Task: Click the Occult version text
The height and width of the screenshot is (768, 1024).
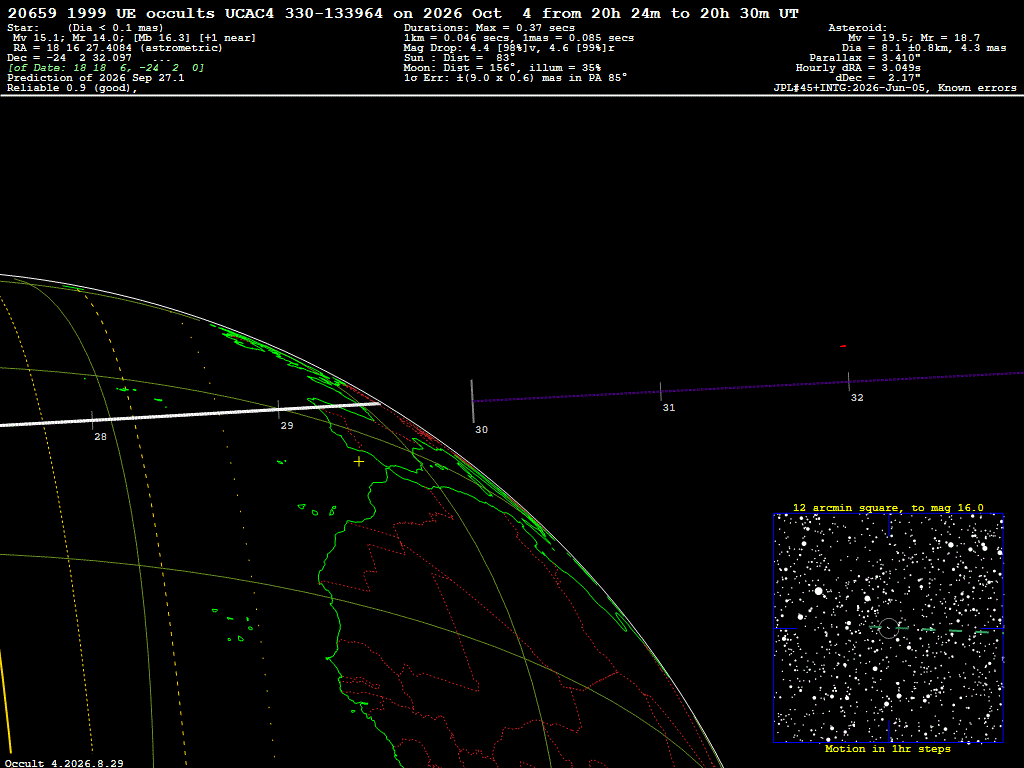Action: click(x=65, y=763)
